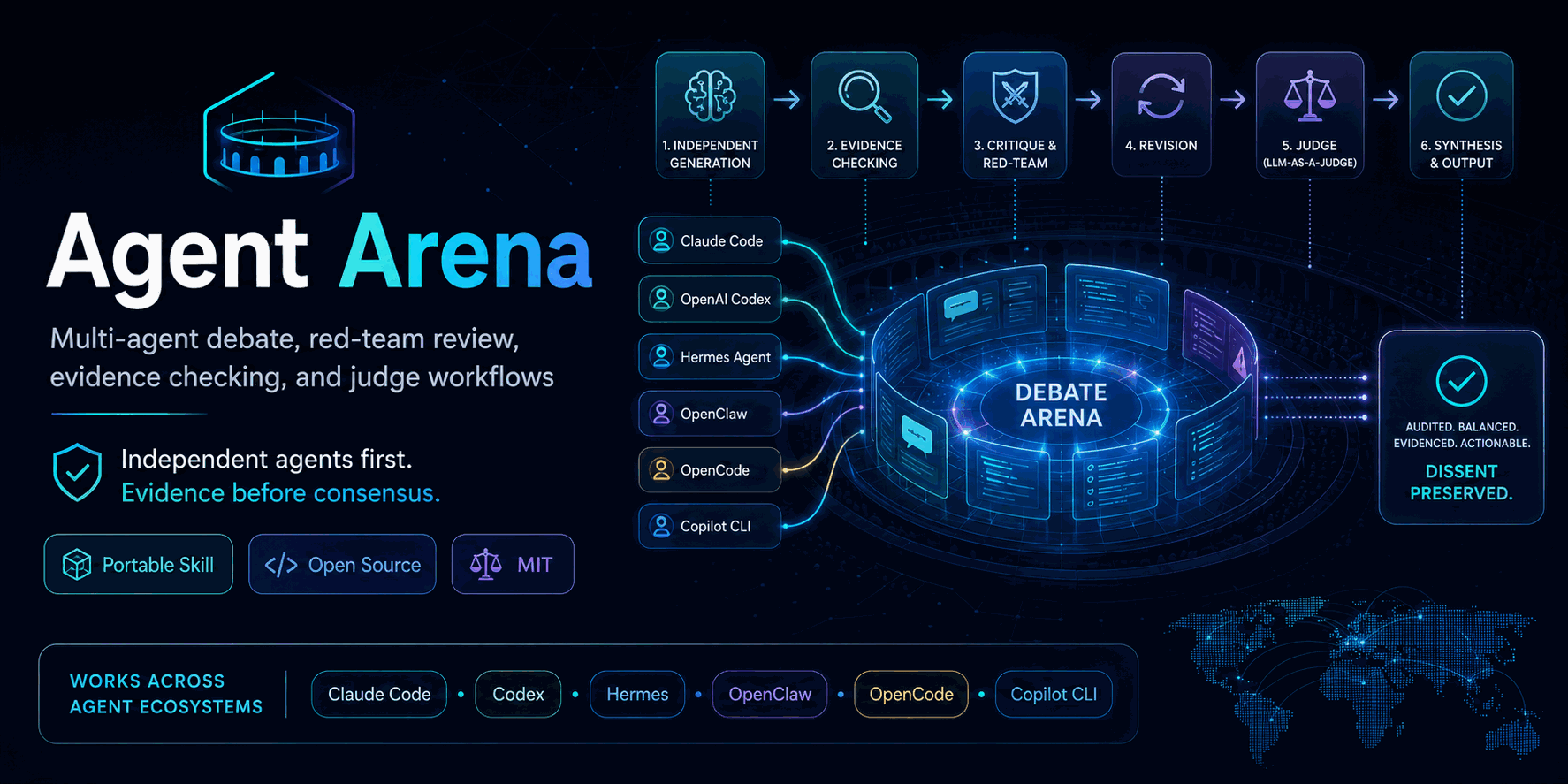The width and height of the screenshot is (1568, 784).
Task: Click the '3. Critique & Red-Team' step label
Action: point(1015,154)
